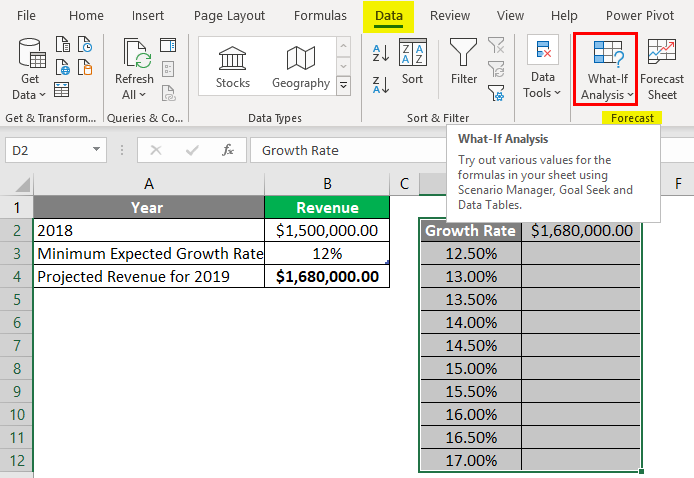The image size is (694, 478).
Task: Select the Stocks data type
Action: (233, 66)
